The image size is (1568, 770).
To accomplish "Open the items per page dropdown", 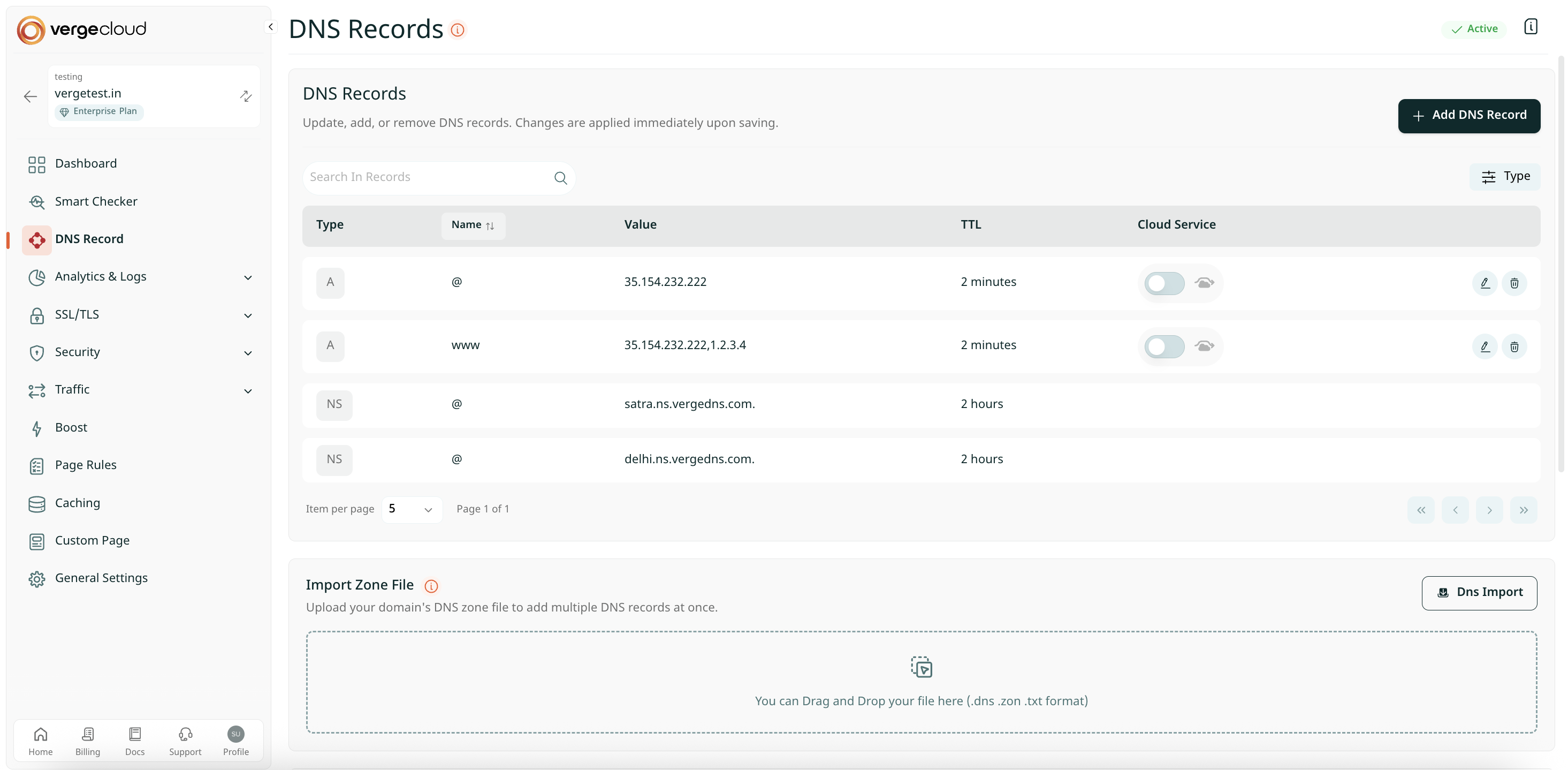I will 412,509.
